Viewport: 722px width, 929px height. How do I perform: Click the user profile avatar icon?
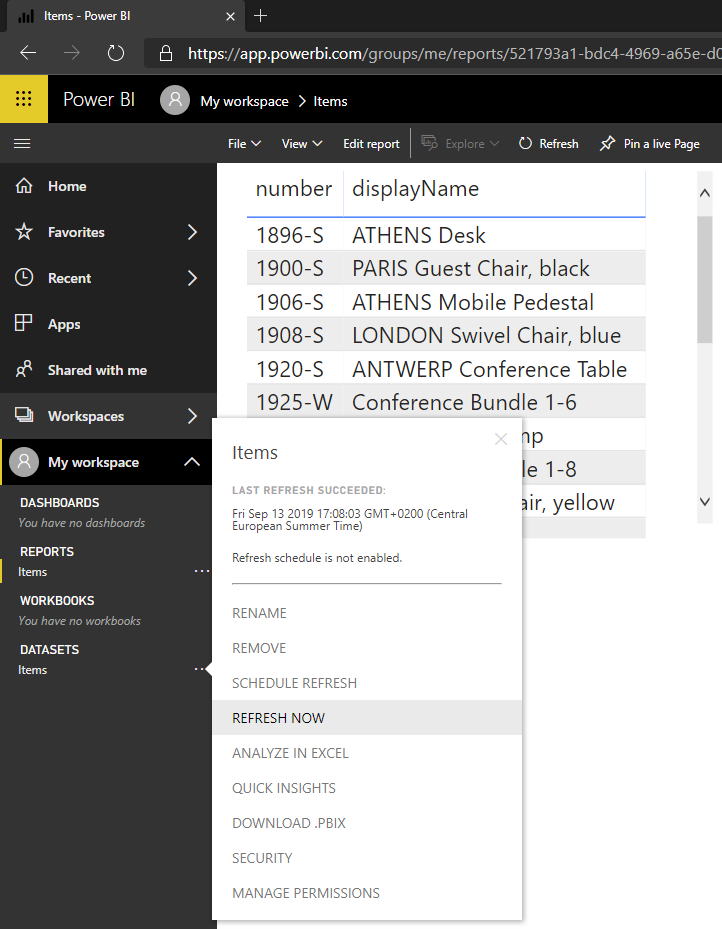[175, 100]
